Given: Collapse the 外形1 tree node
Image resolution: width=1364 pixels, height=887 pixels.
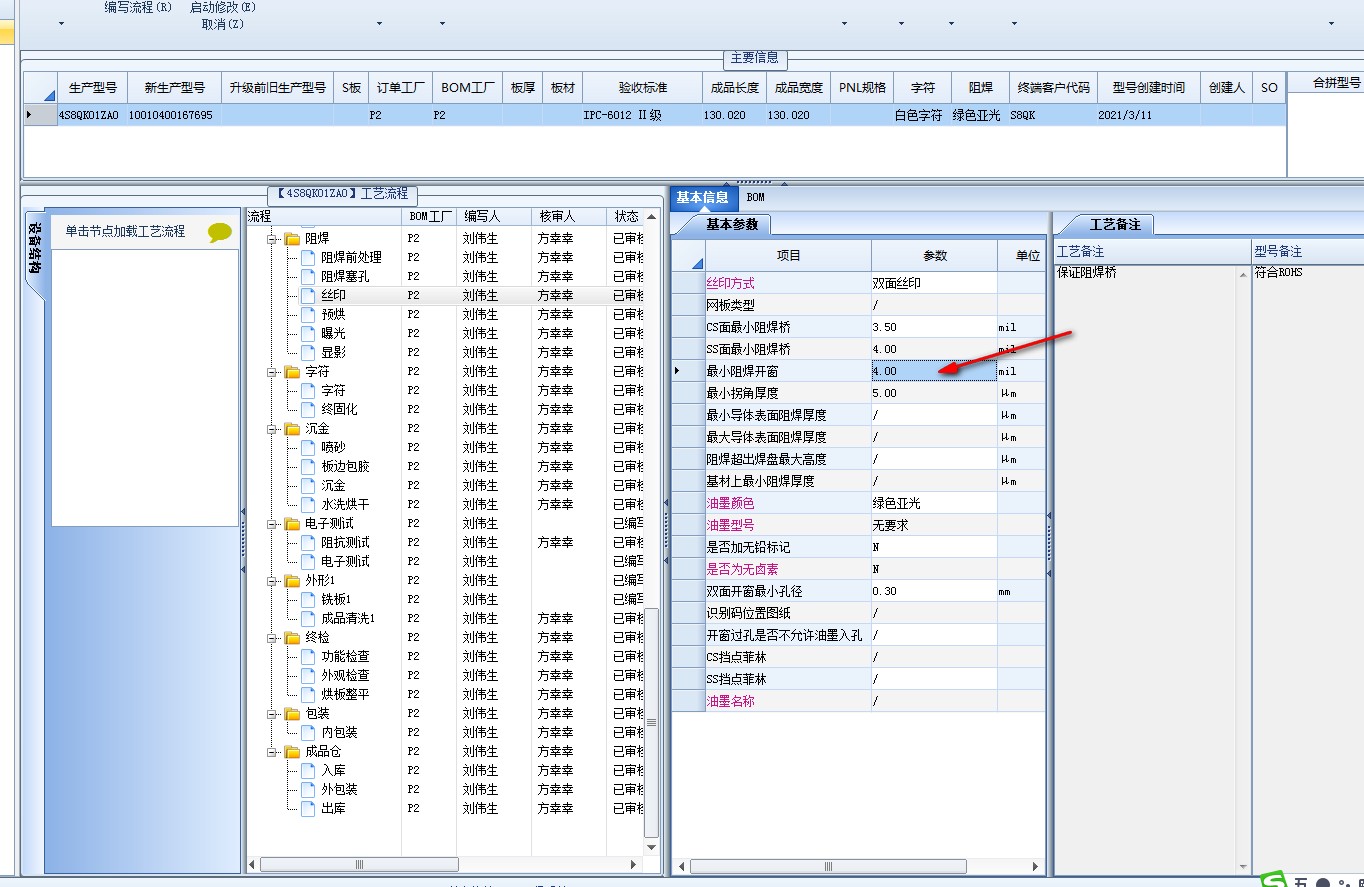Looking at the screenshot, I should click(271, 581).
